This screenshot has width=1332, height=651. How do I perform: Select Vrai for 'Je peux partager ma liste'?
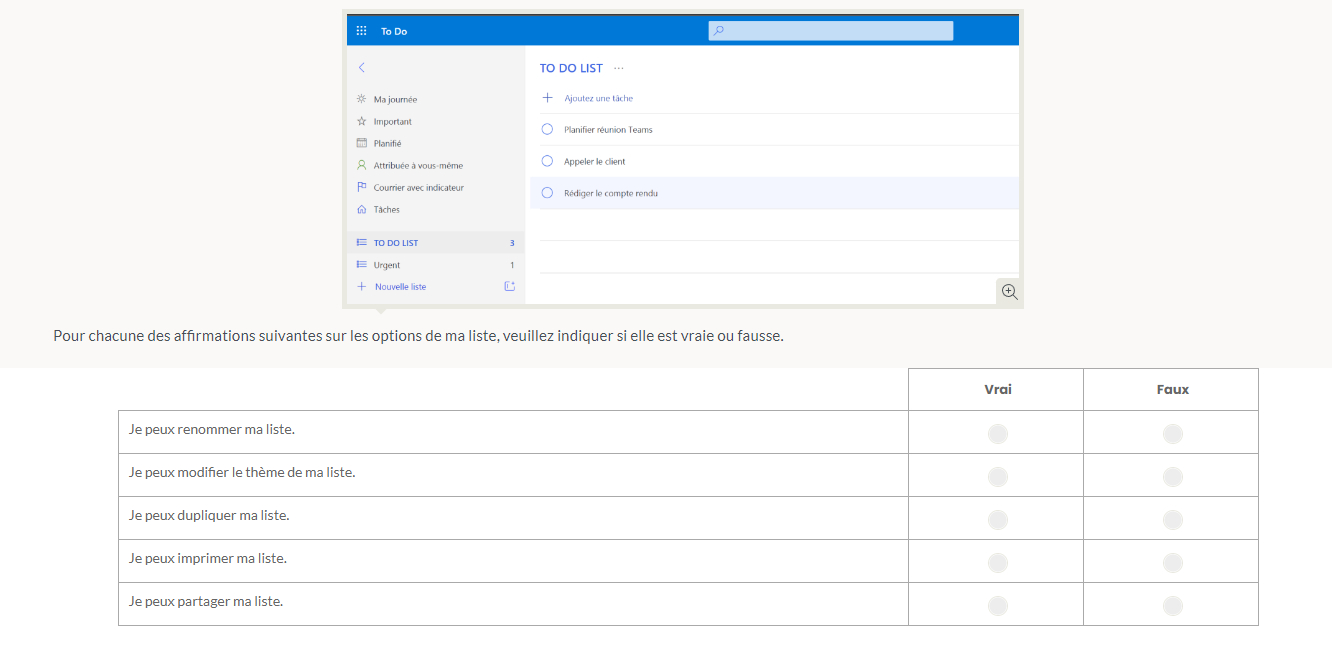(997, 605)
